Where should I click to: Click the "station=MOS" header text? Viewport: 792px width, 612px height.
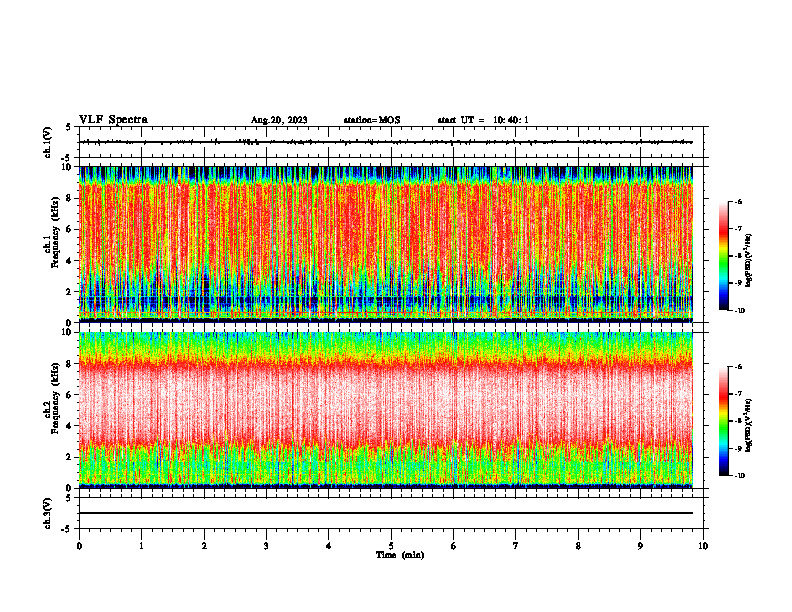(x=372, y=120)
